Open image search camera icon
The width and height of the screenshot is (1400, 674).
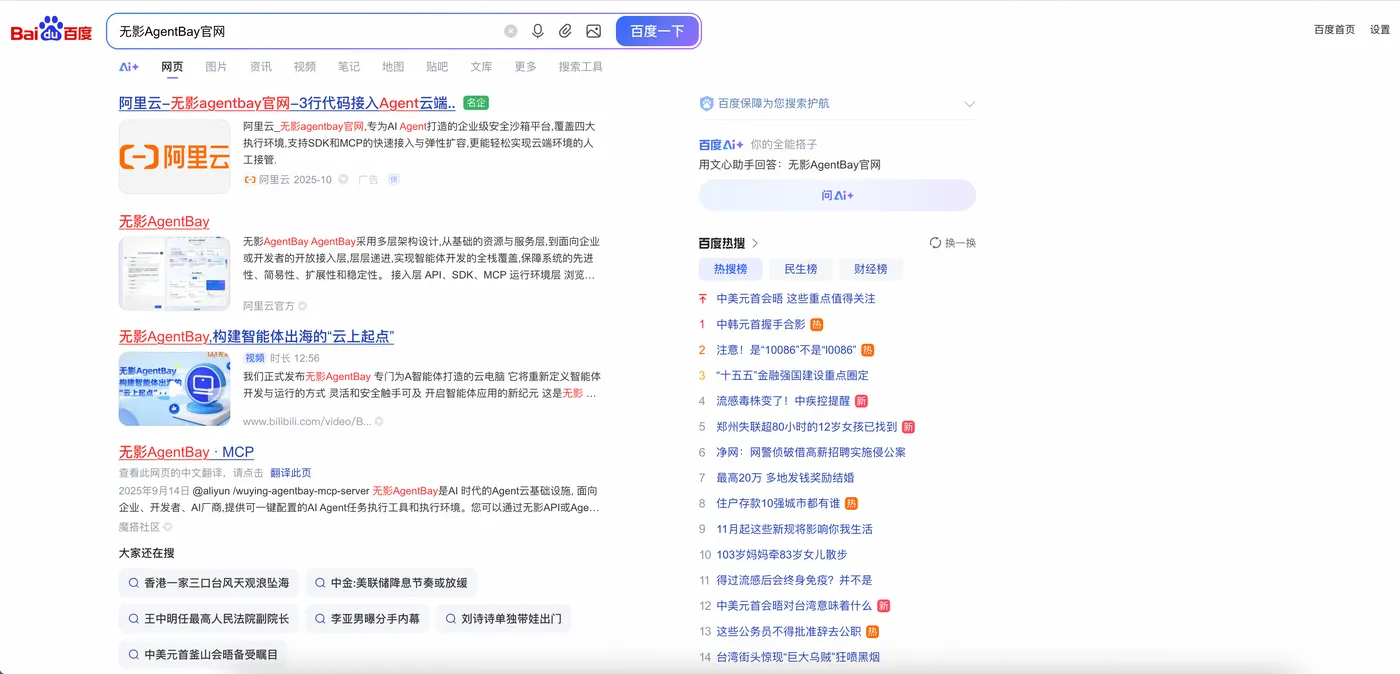tap(593, 31)
